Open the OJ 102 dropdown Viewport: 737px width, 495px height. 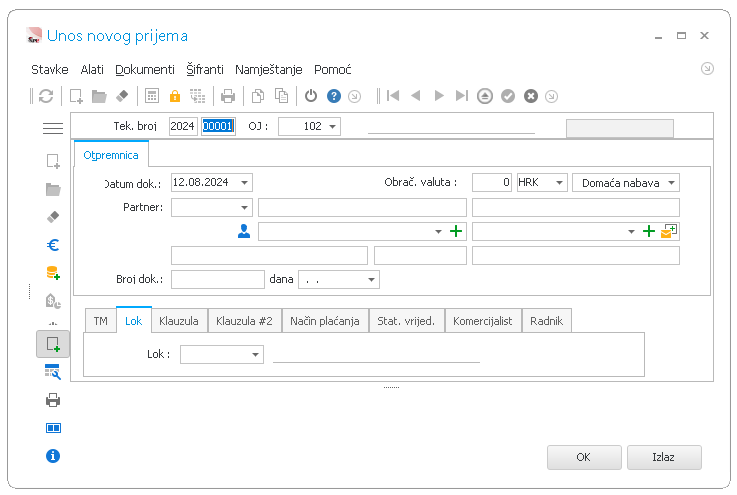332,126
